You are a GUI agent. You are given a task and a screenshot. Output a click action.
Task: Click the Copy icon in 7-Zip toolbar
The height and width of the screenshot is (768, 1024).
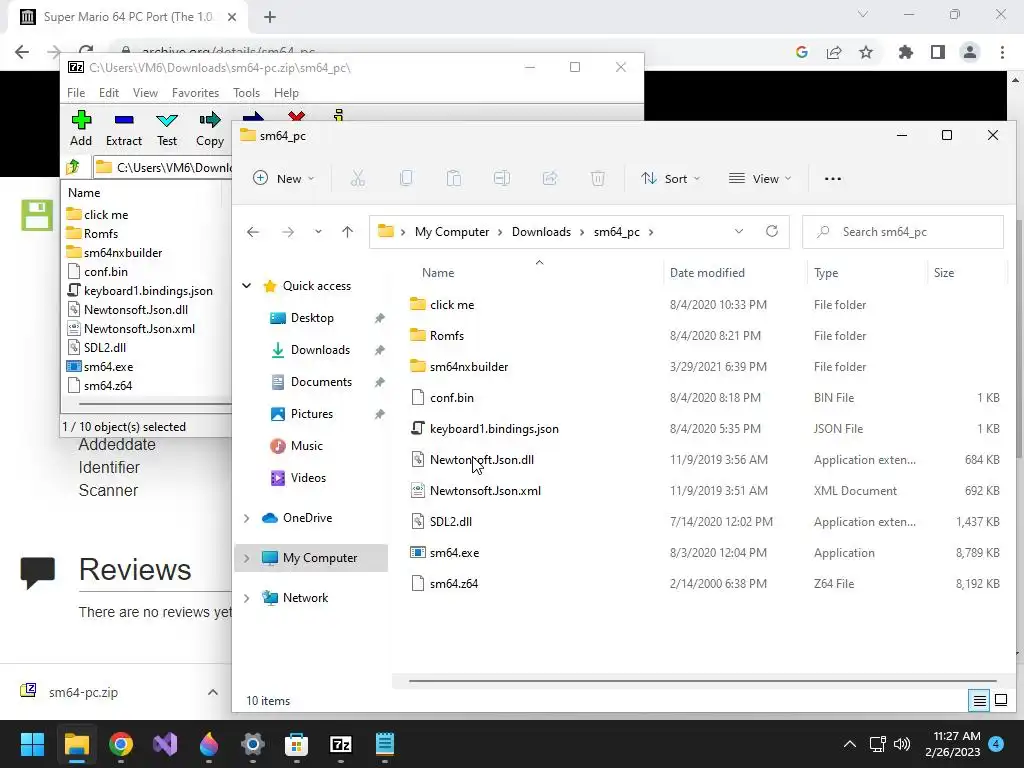[x=210, y=120]
